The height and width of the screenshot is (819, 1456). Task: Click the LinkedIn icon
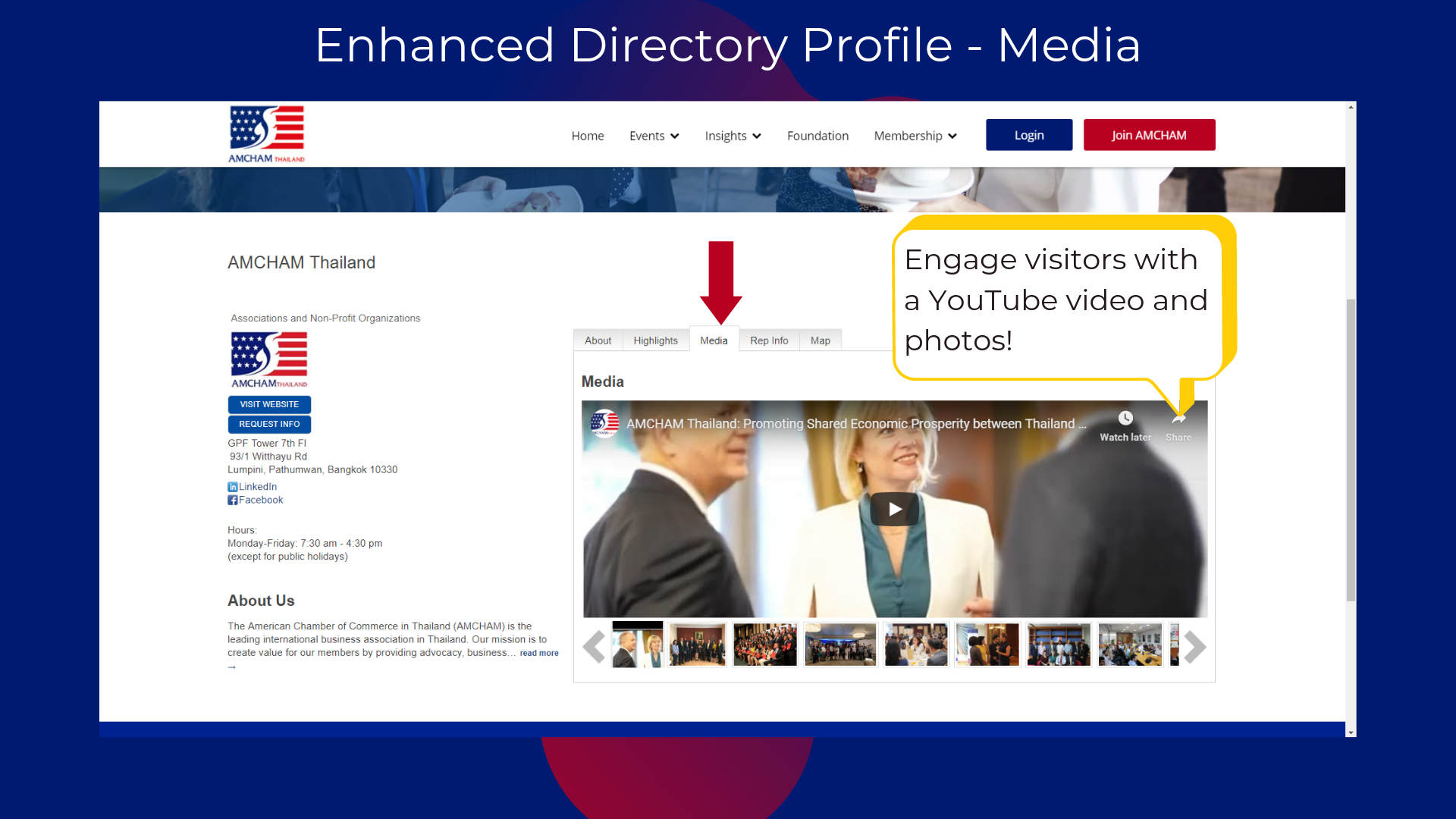tap(233, 487)
